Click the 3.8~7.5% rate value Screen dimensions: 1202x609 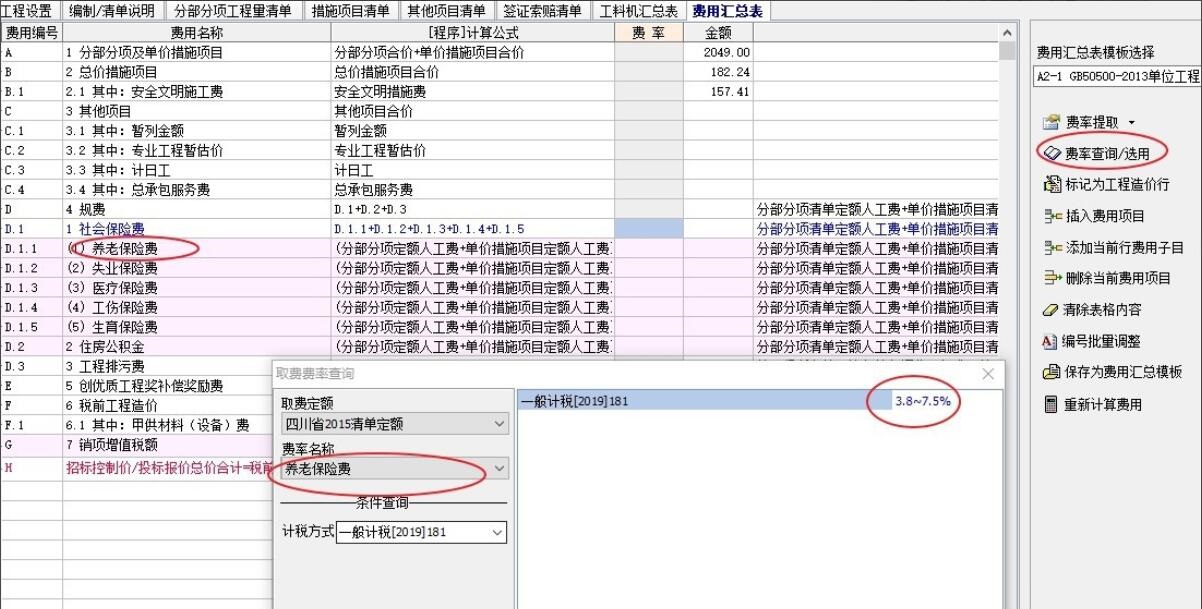coord(922,401)
